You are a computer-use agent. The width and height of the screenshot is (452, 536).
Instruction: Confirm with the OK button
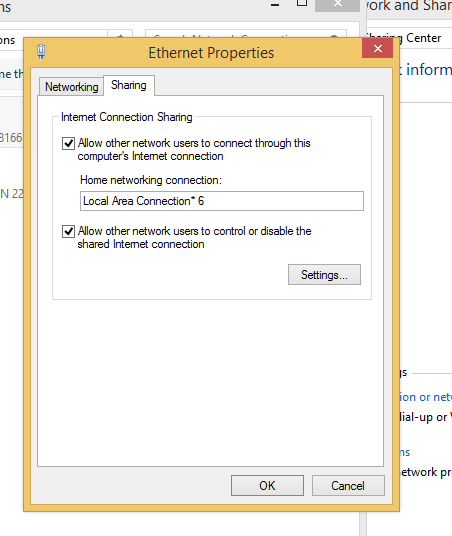pyautogui.click(x=267, y=485)
